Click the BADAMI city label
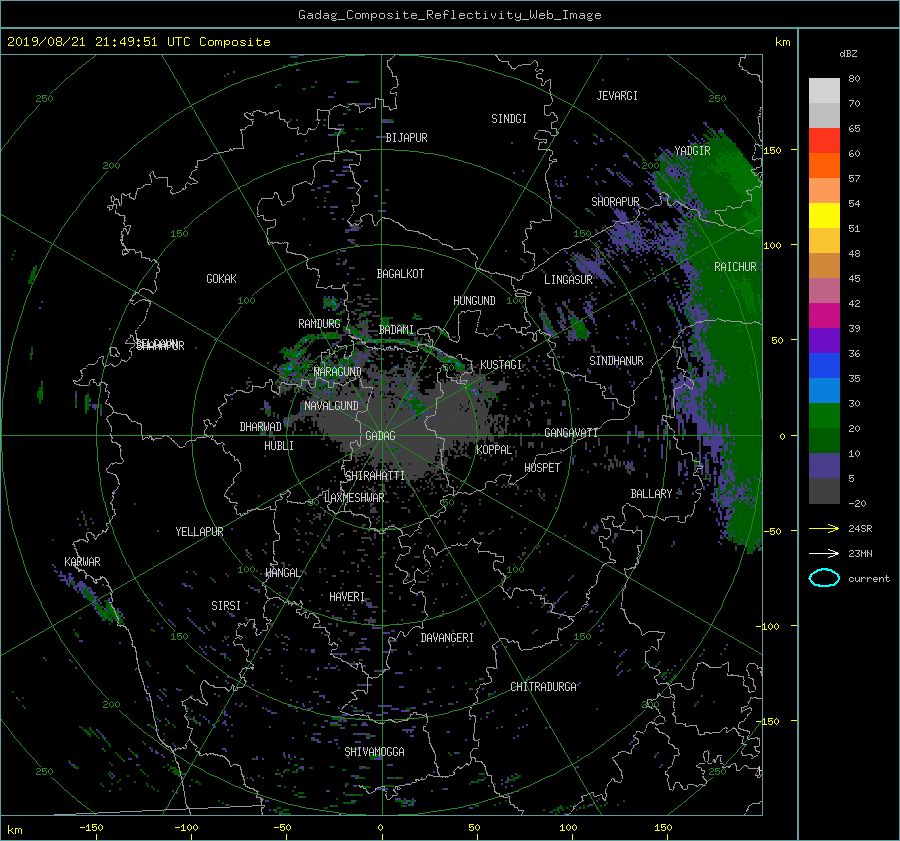This screenshot has height=841, width=900. coord(396,330)
